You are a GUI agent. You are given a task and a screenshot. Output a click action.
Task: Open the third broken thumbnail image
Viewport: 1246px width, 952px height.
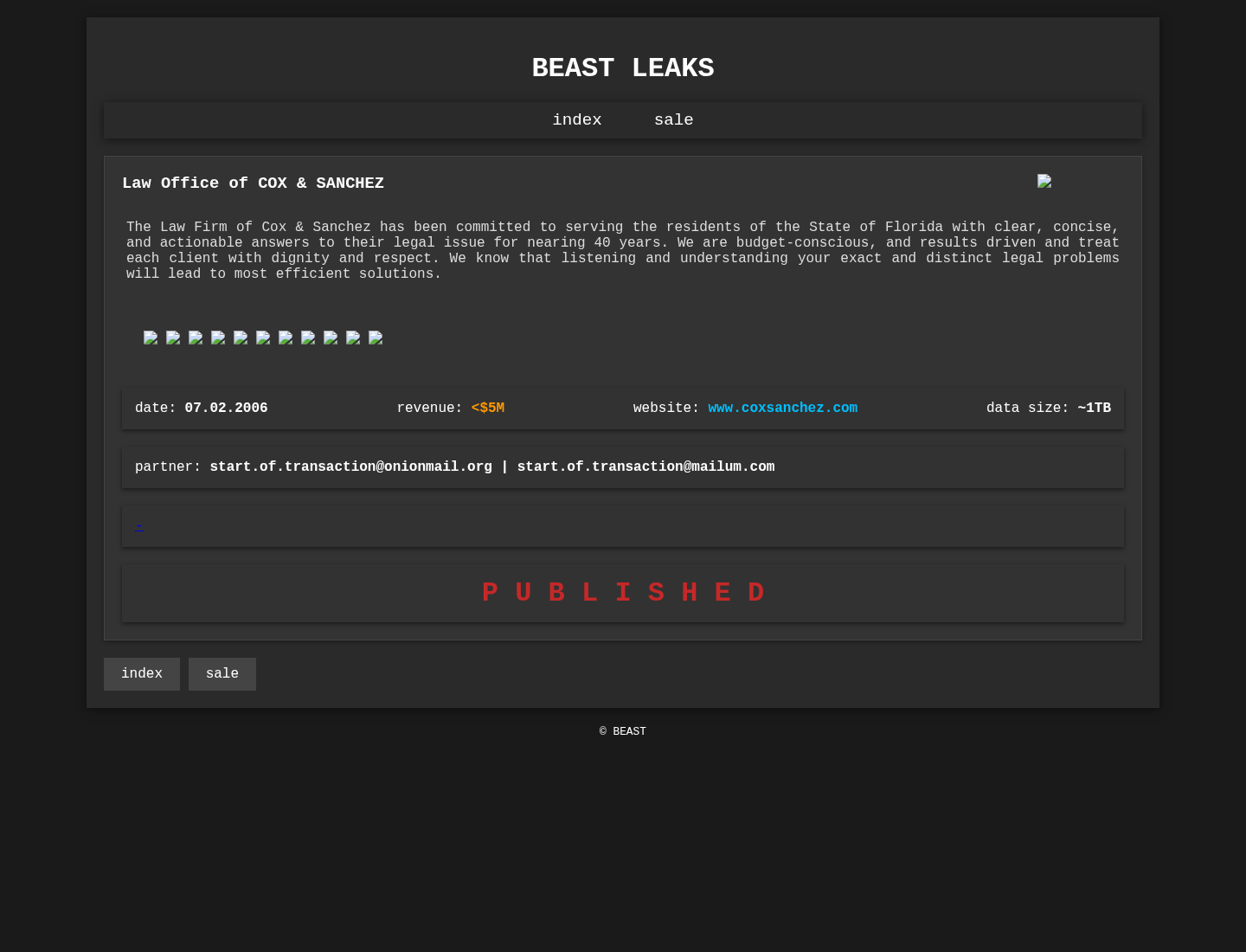coord(196,338)
